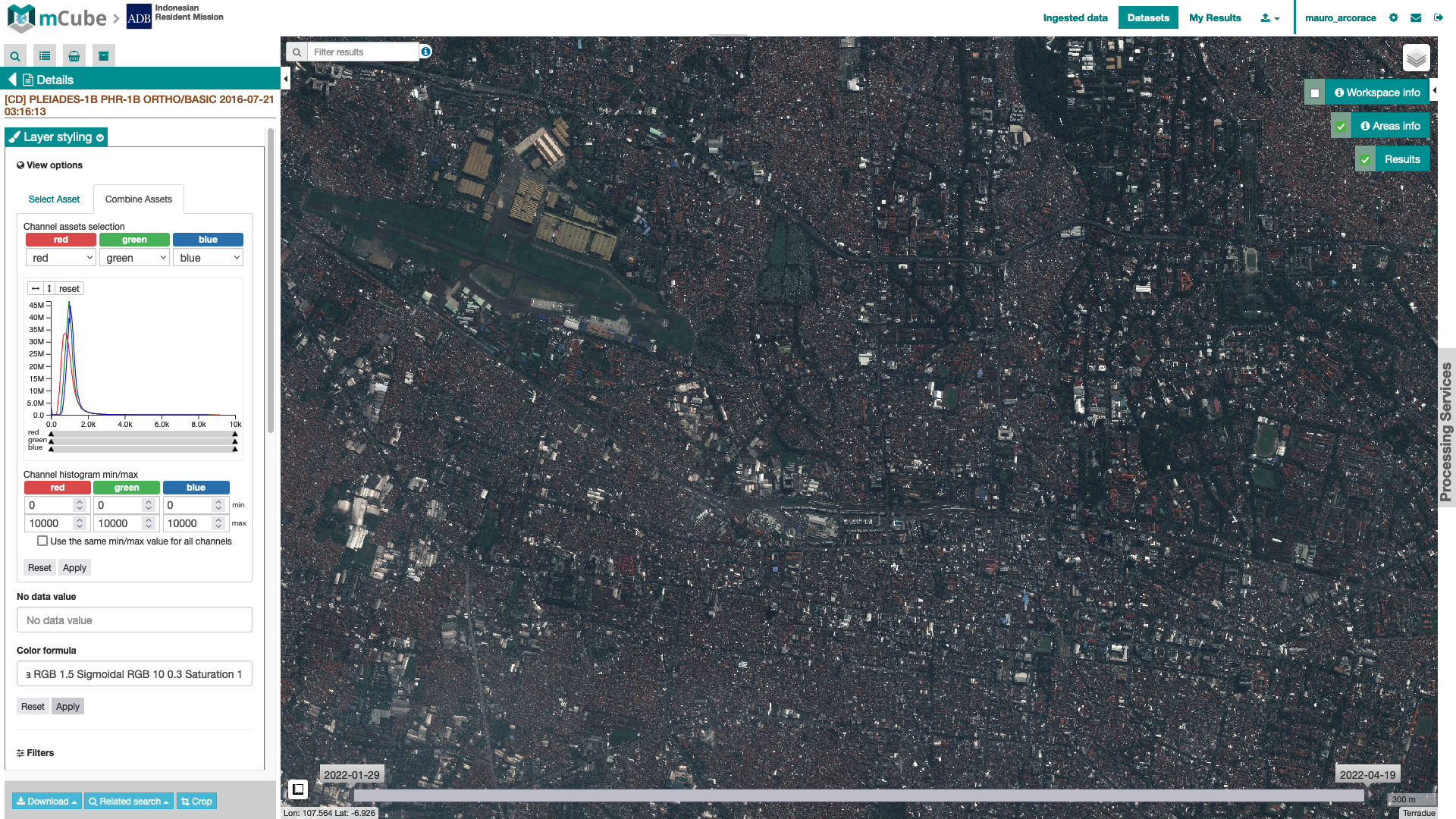Click the timeline slider bar at bottom
Image resolution: width=1456 pixels, height=819 pixels.
click(857, 795)
